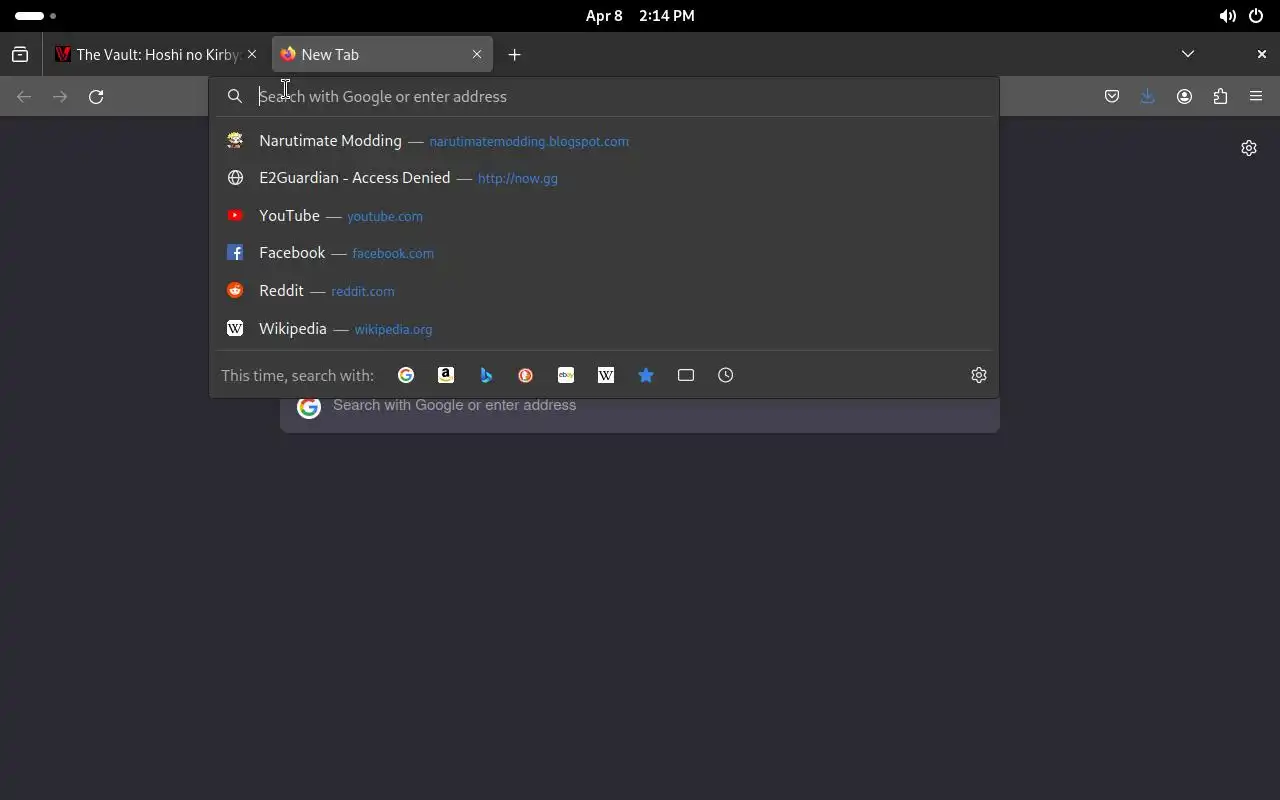
Task: Open Firefox View icon in tab strip
Action: coord(20,55)
